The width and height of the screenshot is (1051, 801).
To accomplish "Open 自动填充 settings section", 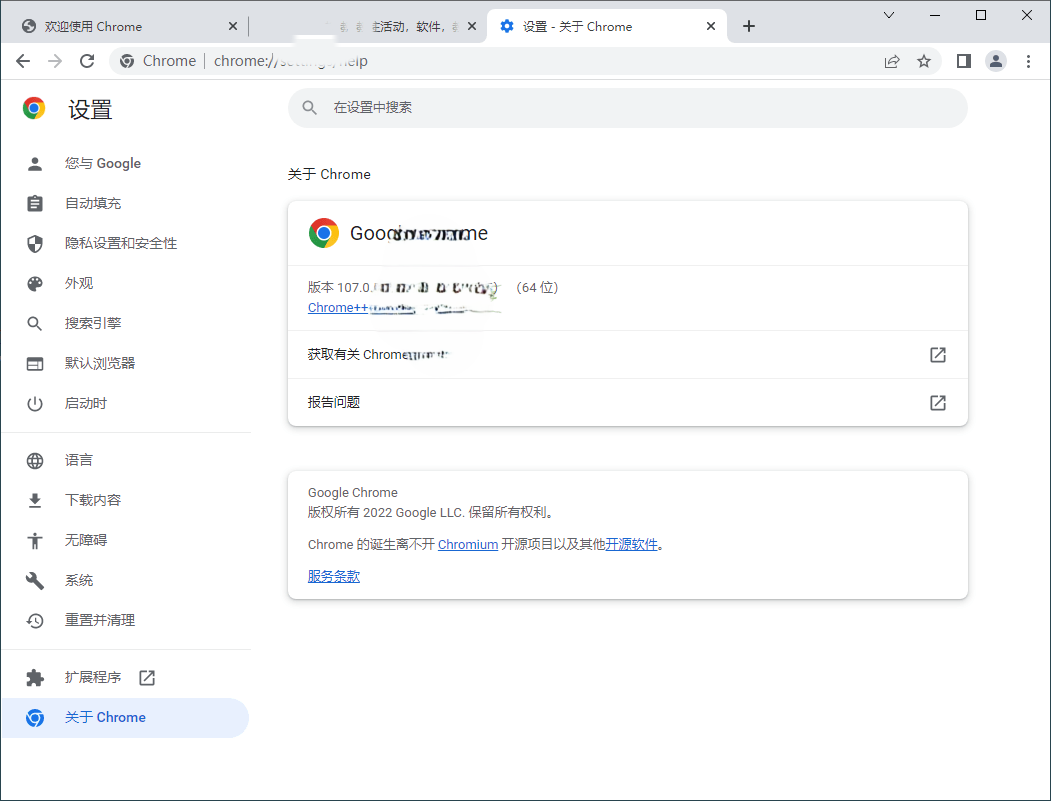I will click(125, 203).
